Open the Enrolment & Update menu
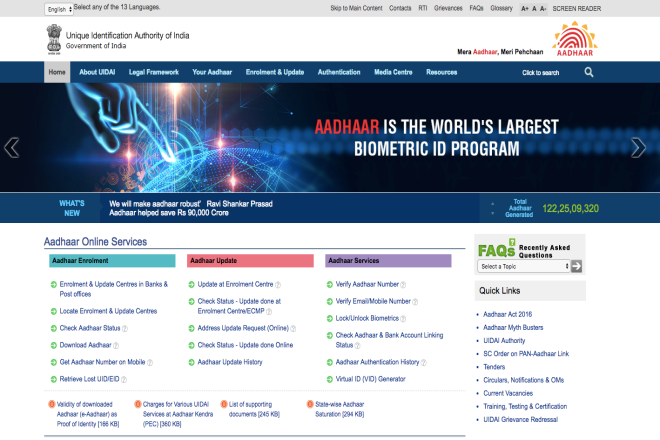The image size is (660, 440). click(275, 72)
